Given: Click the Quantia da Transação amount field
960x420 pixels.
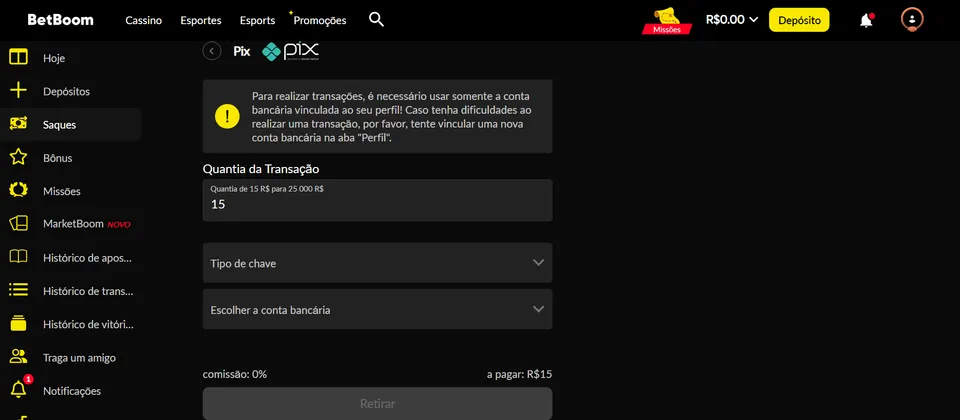Looking at the screenshot, I should point(377,204).
